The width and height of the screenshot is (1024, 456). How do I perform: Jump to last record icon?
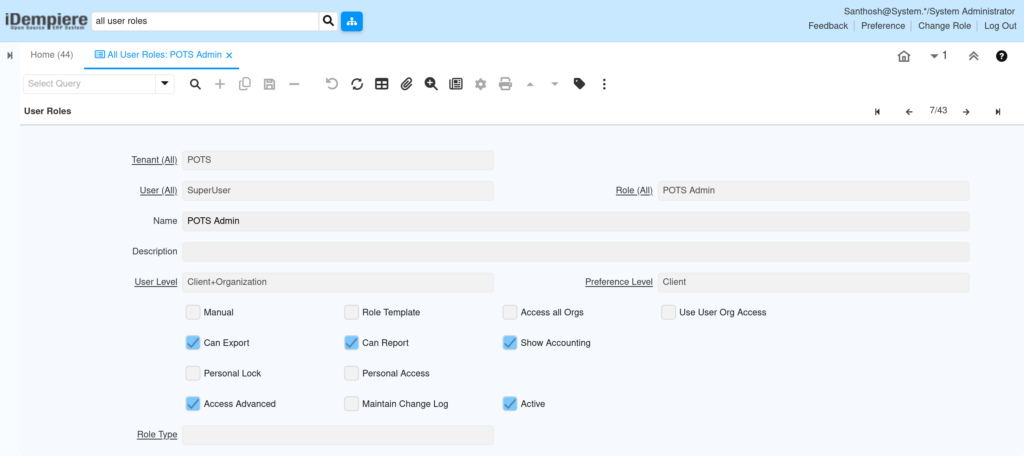click(998, 112)
